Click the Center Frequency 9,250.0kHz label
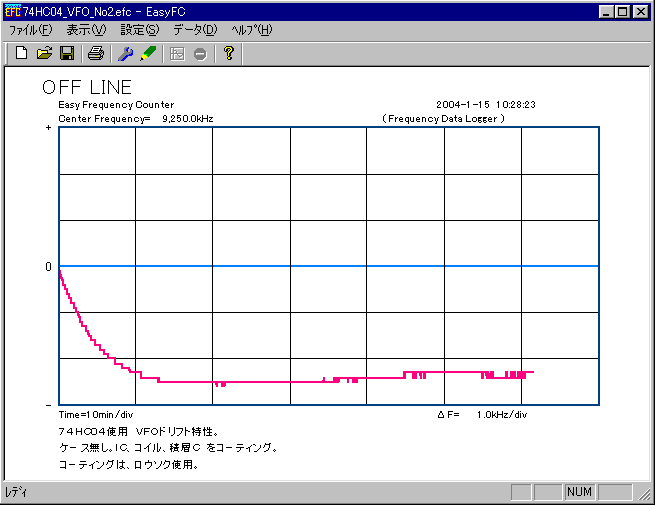This screenshot has height=505, width=655. pos(135,118)
